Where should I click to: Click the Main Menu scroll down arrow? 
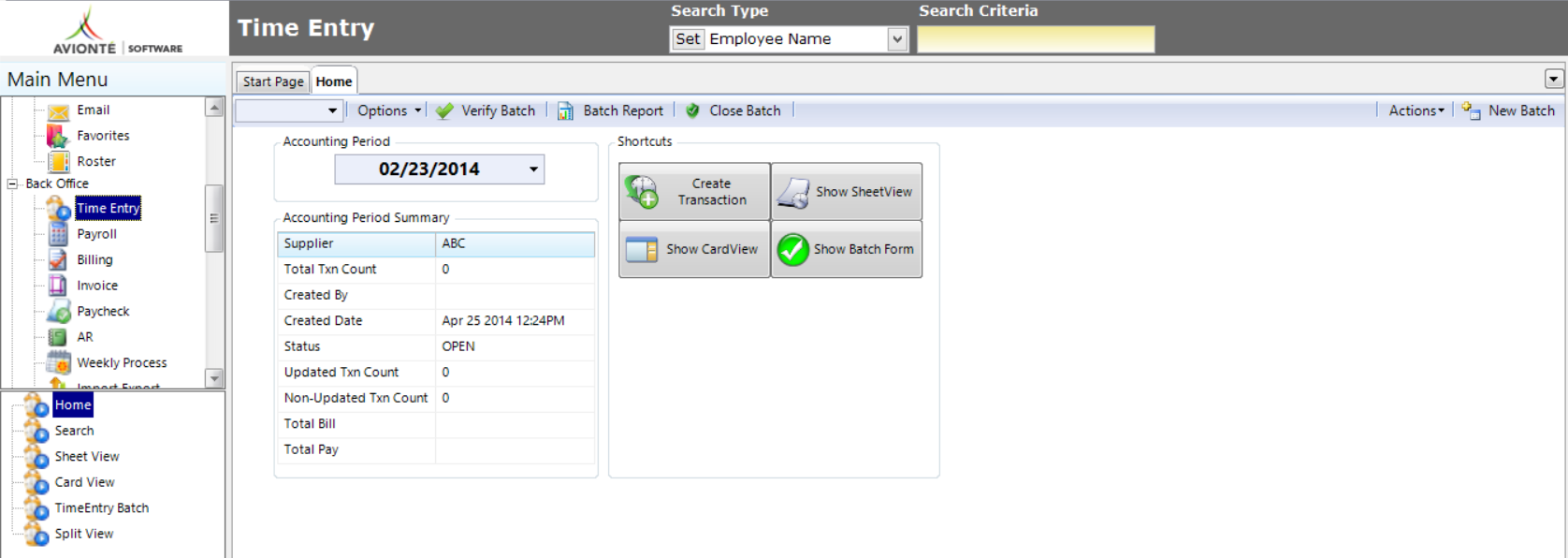[x=214, y=378]
